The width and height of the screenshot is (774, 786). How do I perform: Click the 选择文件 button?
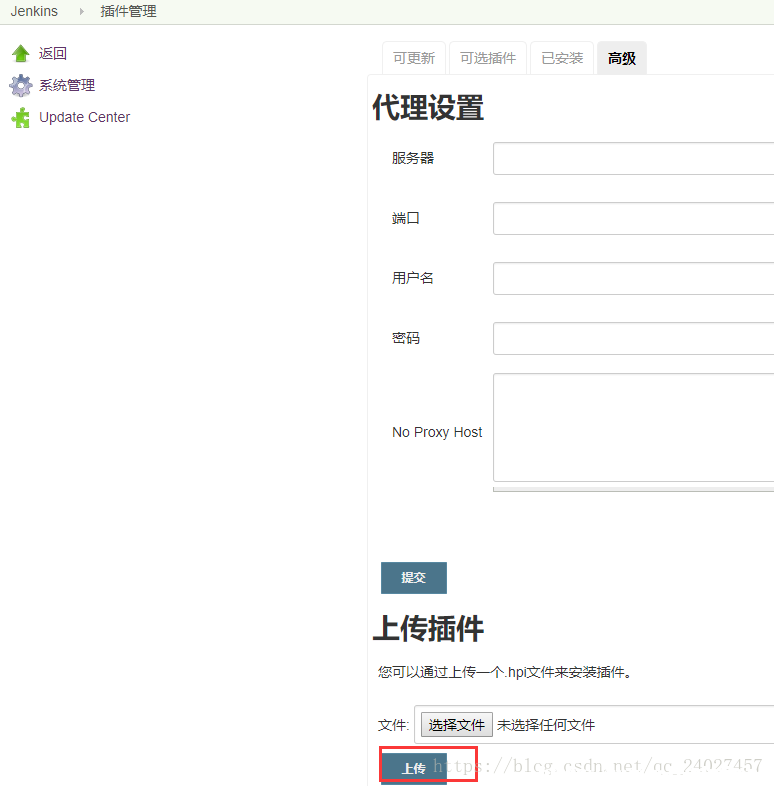pos(457,725)
